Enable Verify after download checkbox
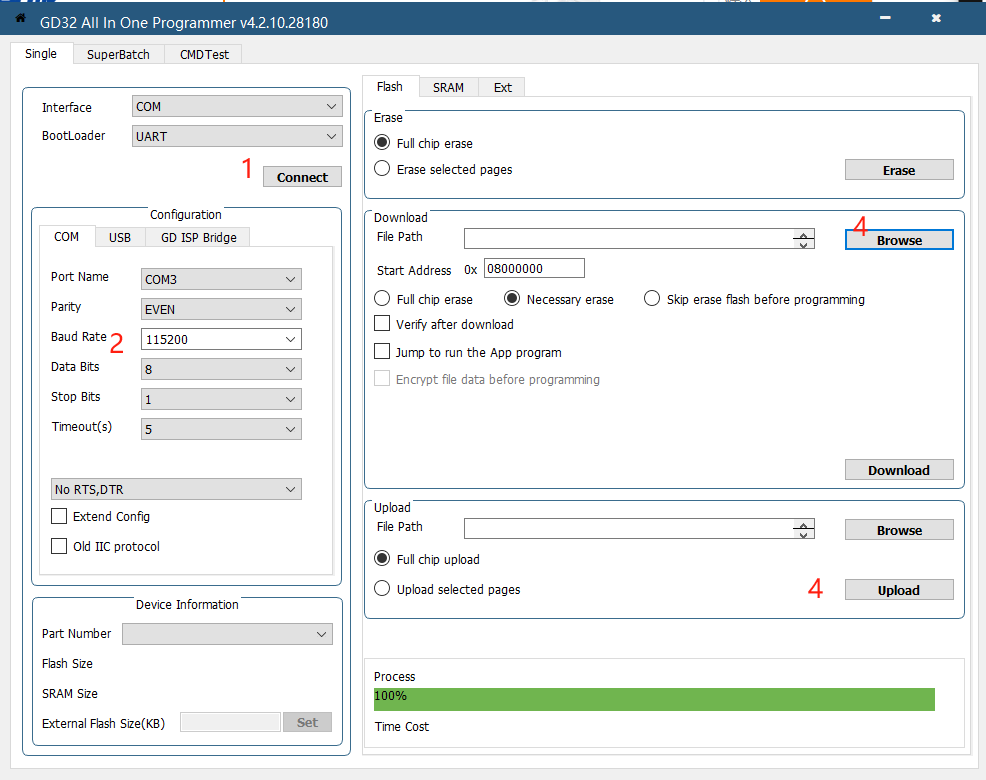 coord(382,324)
